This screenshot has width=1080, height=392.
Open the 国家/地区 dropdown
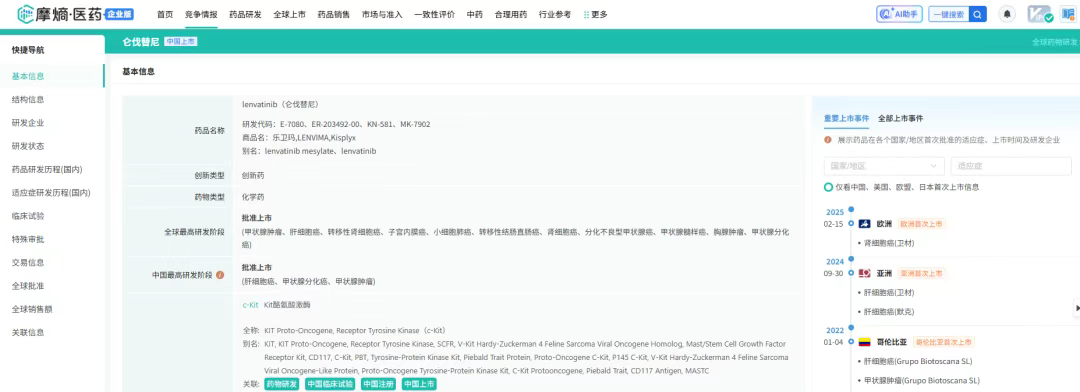coord(884,166)
